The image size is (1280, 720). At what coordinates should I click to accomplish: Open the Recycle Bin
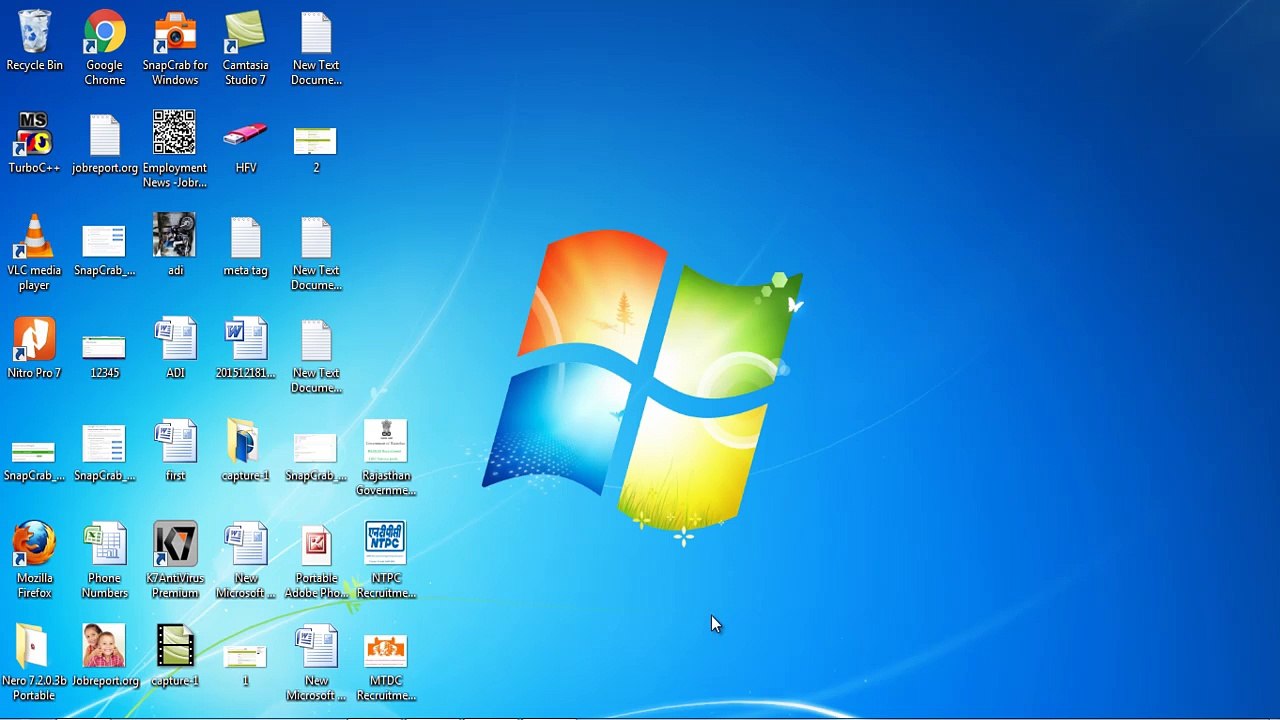(x=34, y=42)
